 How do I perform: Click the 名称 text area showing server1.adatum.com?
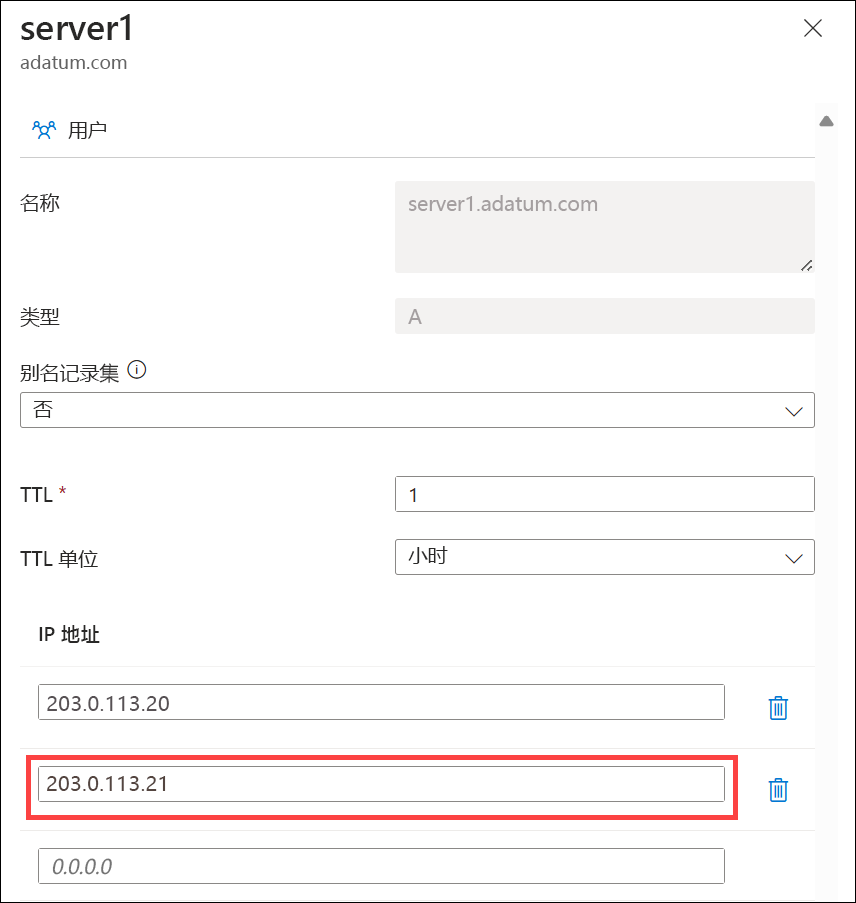[604, 227]
